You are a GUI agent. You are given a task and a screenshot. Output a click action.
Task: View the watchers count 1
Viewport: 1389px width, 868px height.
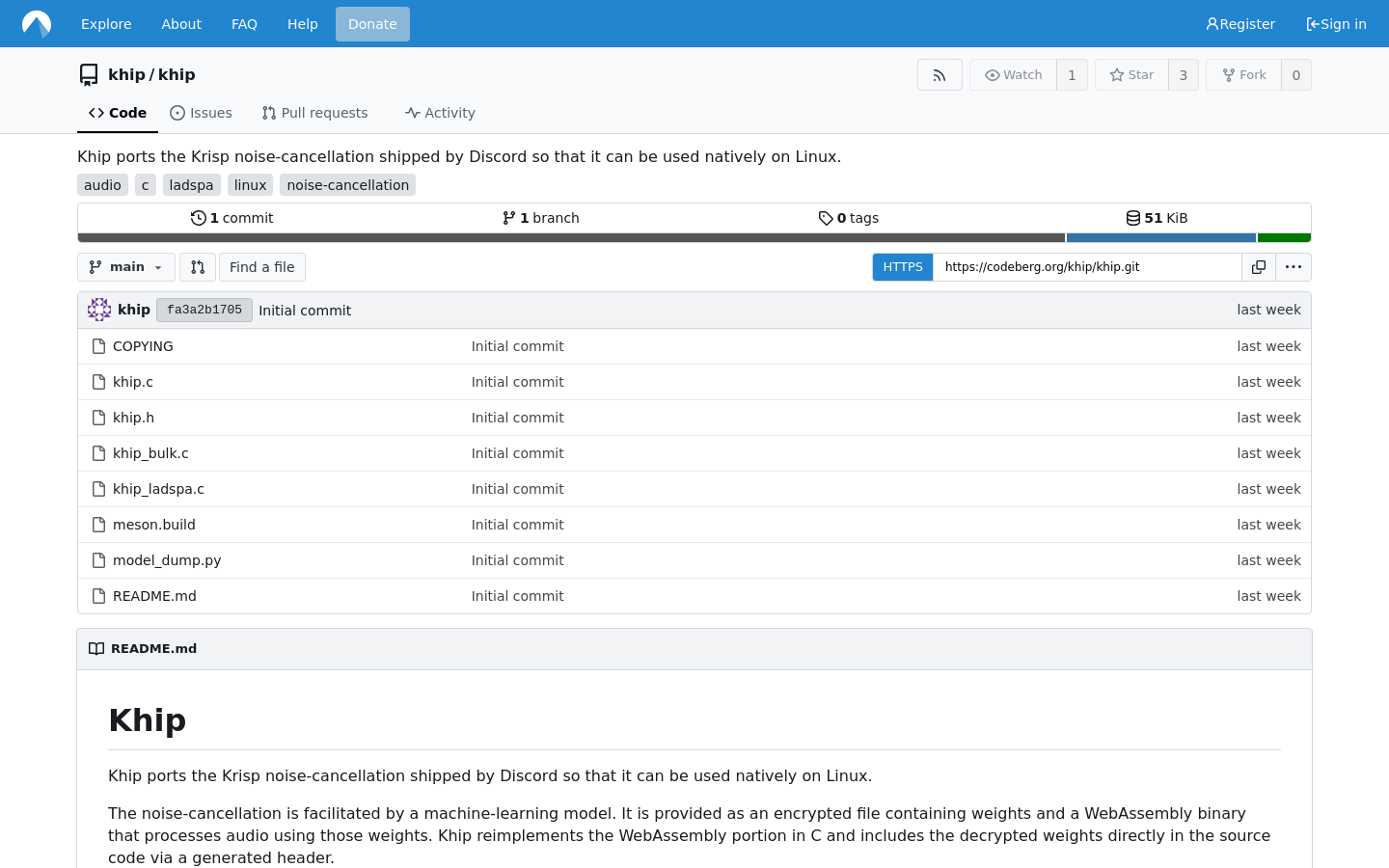click(1072, 75)
